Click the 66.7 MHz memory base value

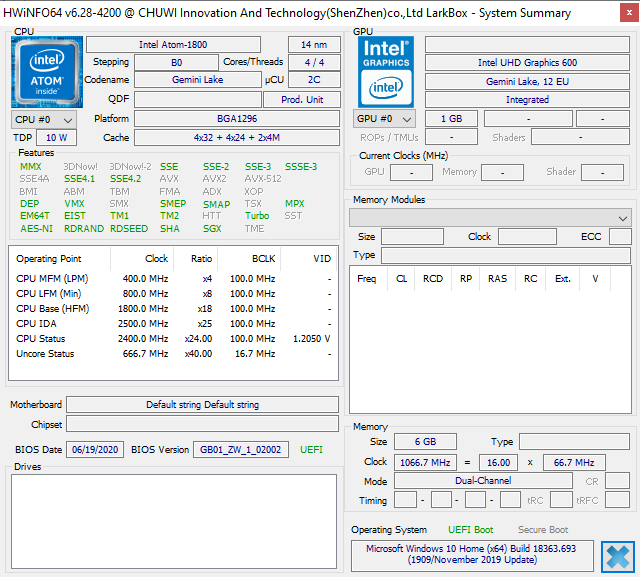574,463
